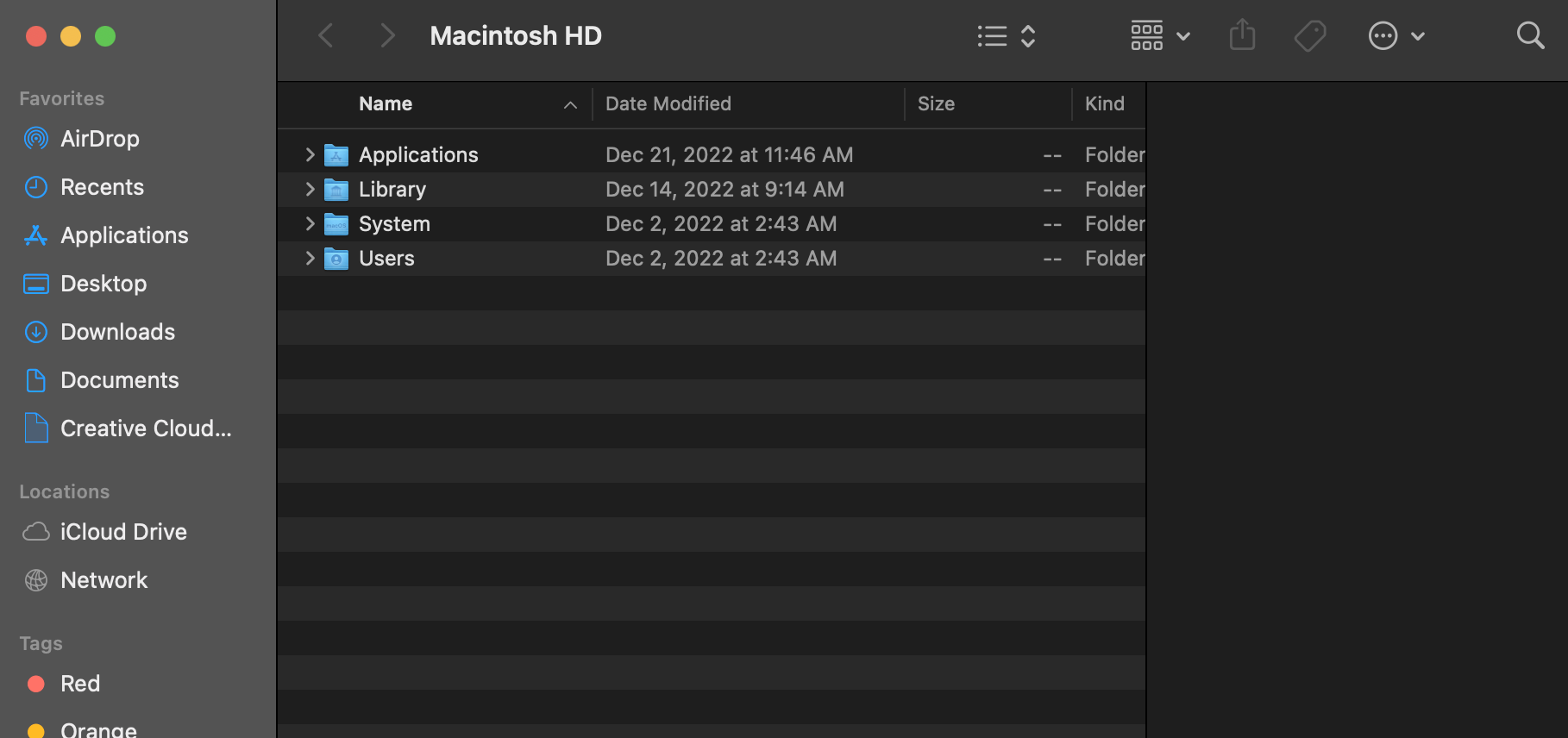Sort by the Size column header
The height and width of the screenshot is (738, 1568).
click(936, 103)
